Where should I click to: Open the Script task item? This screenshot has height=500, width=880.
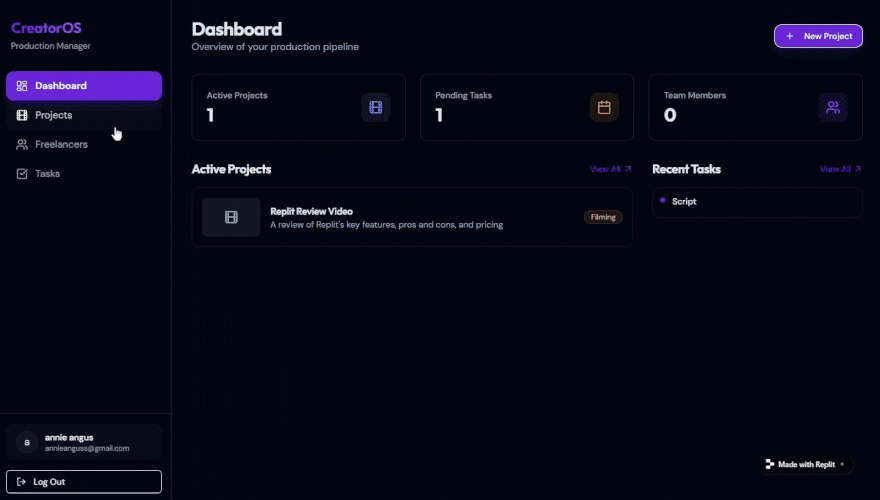[x=684, y=202]
